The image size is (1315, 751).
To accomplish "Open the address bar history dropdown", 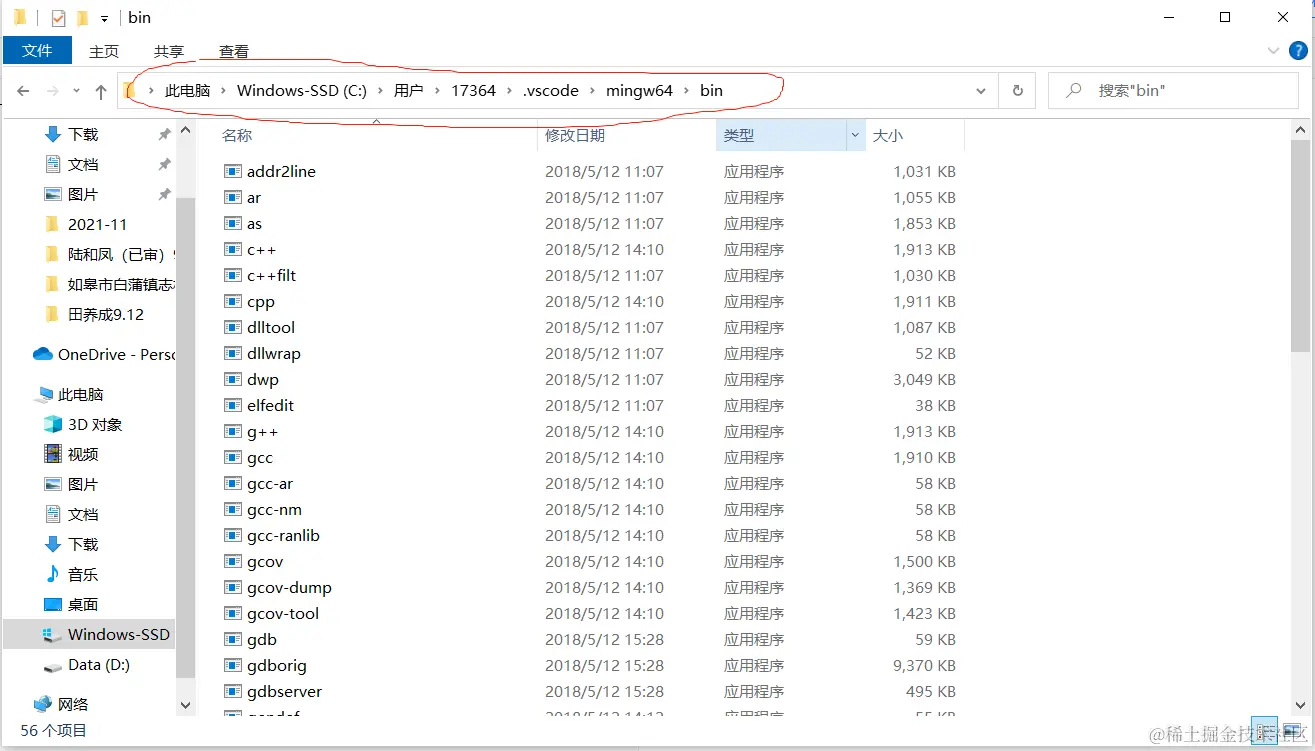I will tap(981, 90).
